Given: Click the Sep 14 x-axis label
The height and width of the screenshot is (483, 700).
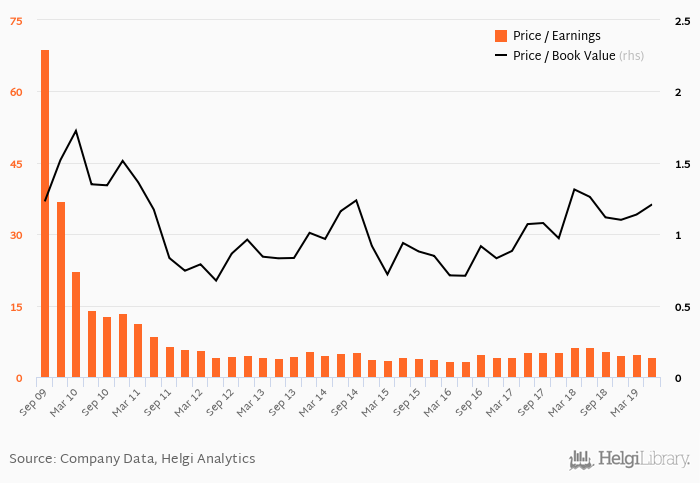Looking at the screenshot, I should point(344,402).
